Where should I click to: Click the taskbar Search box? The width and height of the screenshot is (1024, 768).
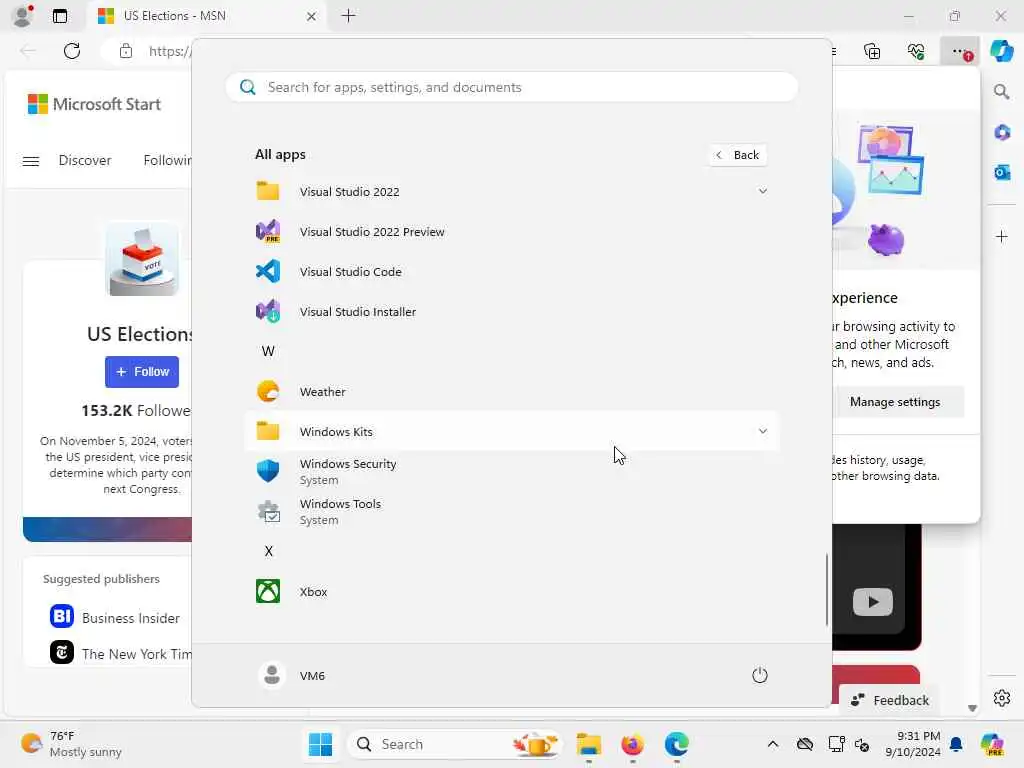point(455,744)
